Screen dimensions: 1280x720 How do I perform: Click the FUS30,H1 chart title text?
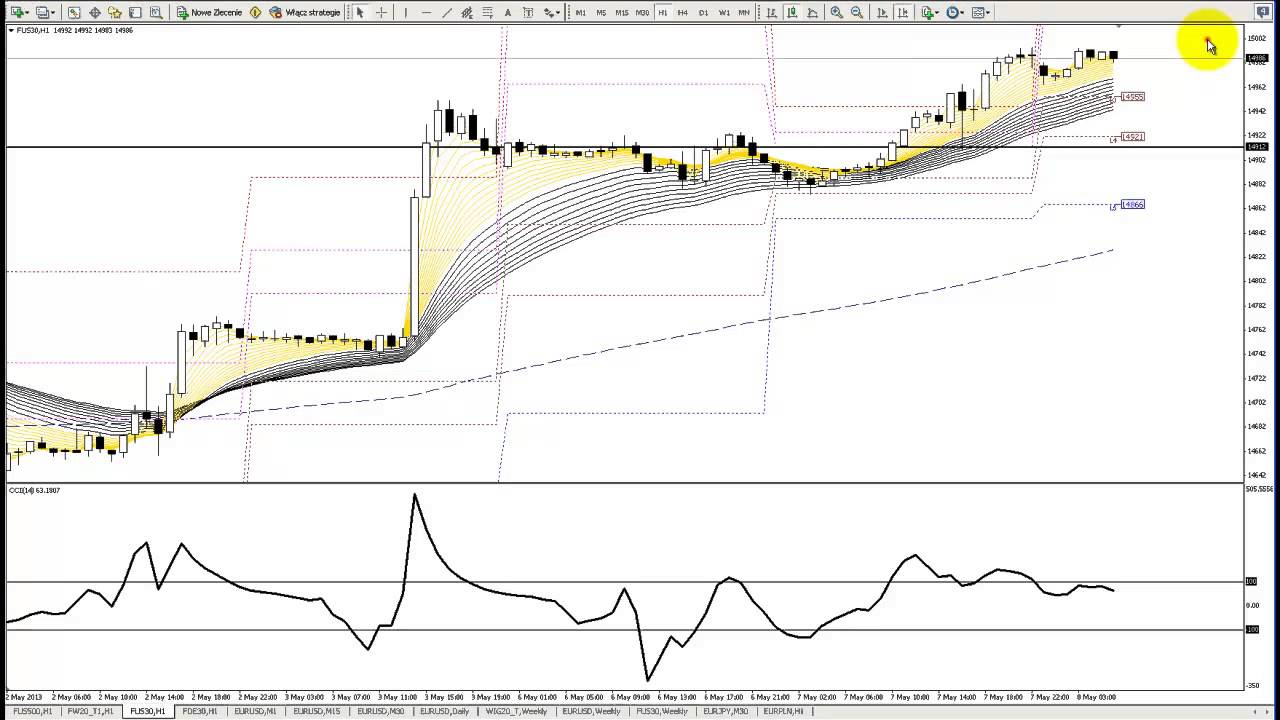33,30
